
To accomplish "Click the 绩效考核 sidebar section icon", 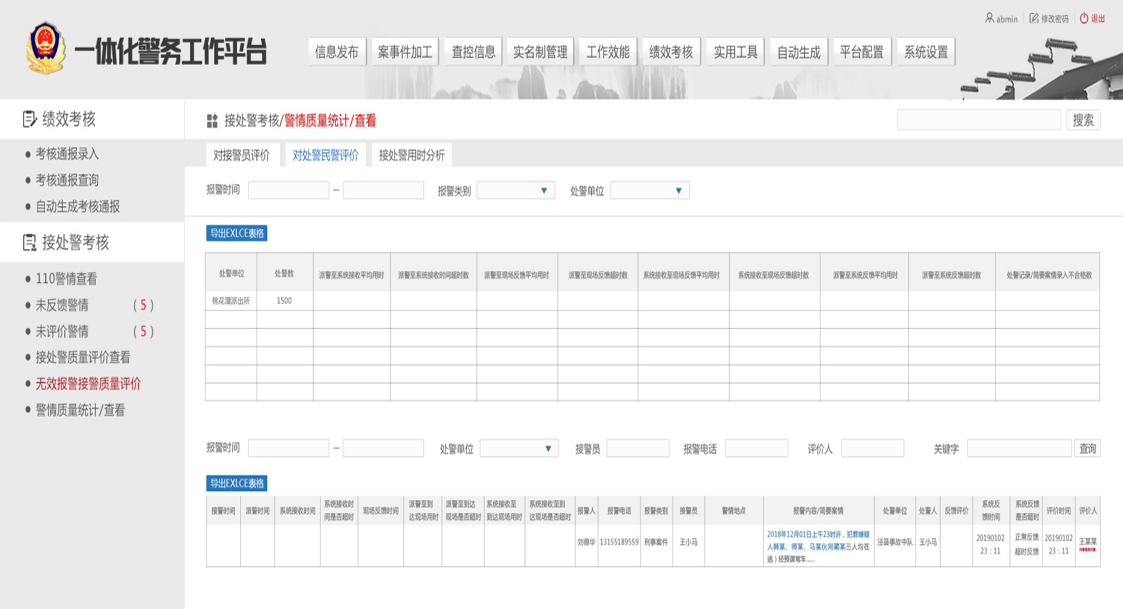I will pyautogui.click(x=29, y=119).
